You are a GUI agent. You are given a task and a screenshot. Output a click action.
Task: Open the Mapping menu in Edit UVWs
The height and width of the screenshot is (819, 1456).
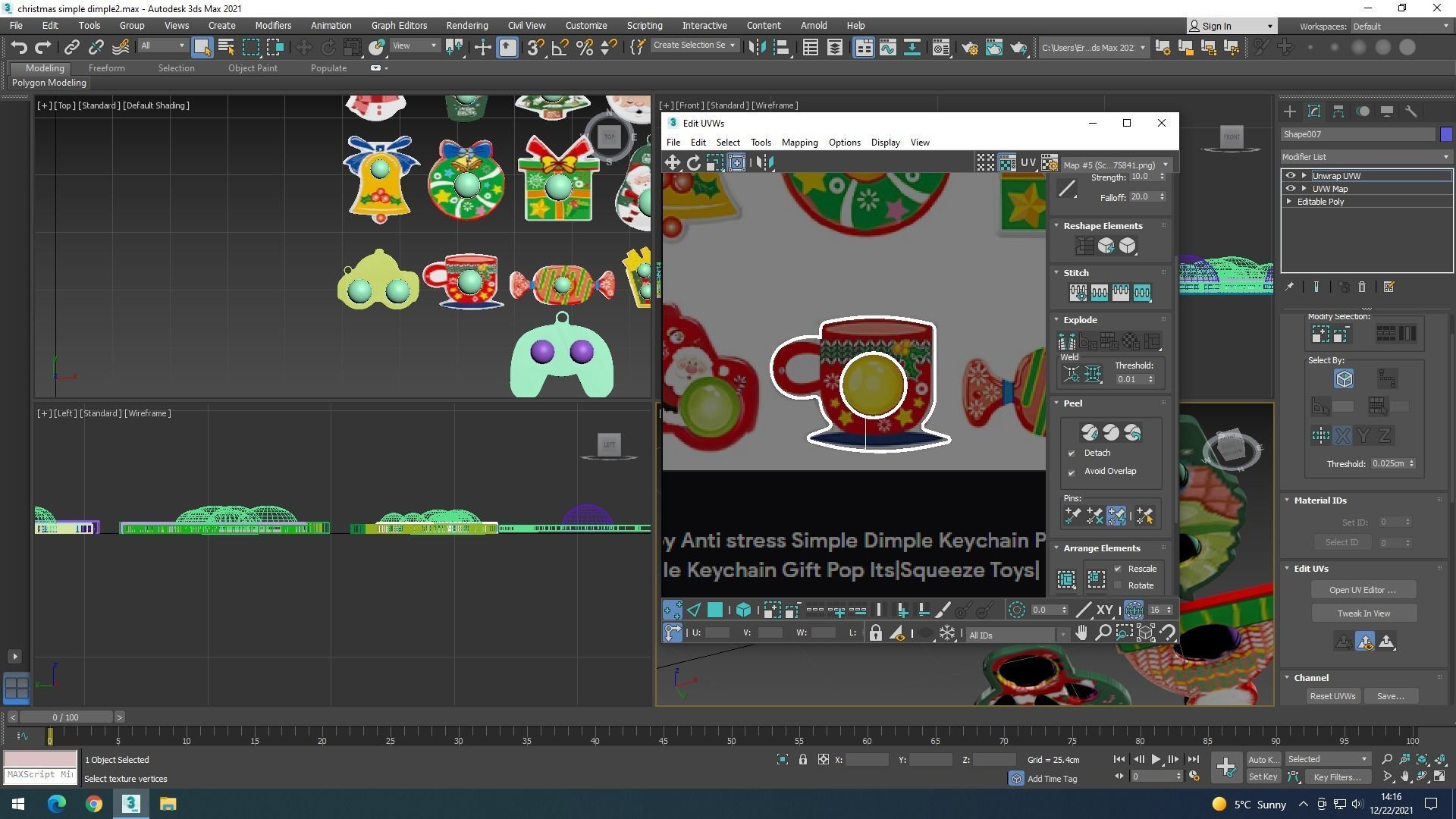click(799, 143)
